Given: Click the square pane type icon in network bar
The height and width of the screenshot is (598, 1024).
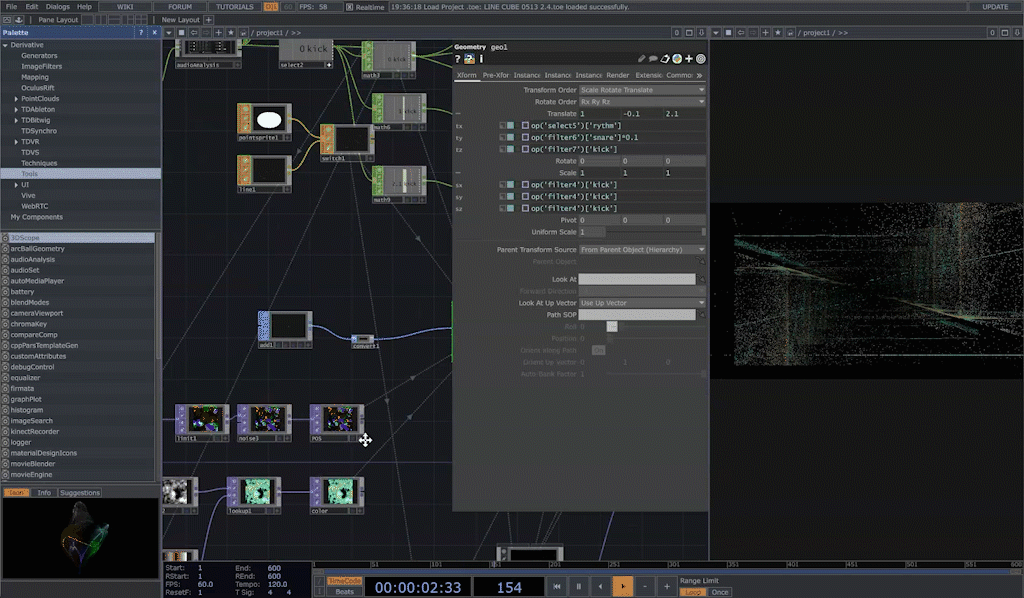Looking at the screenshot, I should (x=182, y=33).
